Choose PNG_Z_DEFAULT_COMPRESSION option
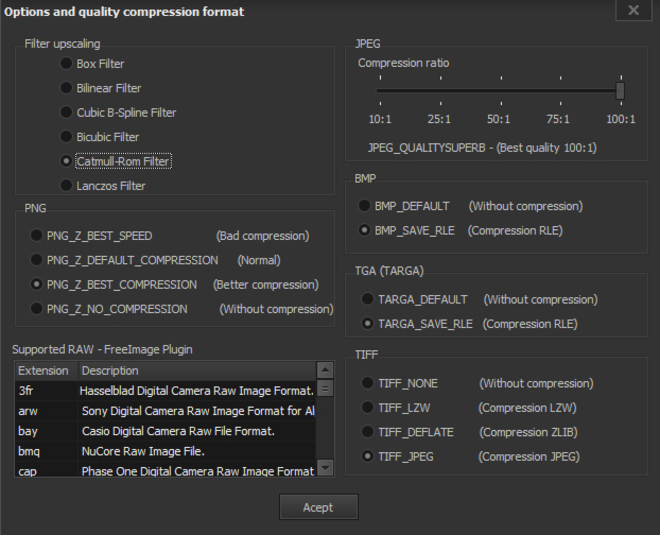660x535 pixels. pos(37,260)
